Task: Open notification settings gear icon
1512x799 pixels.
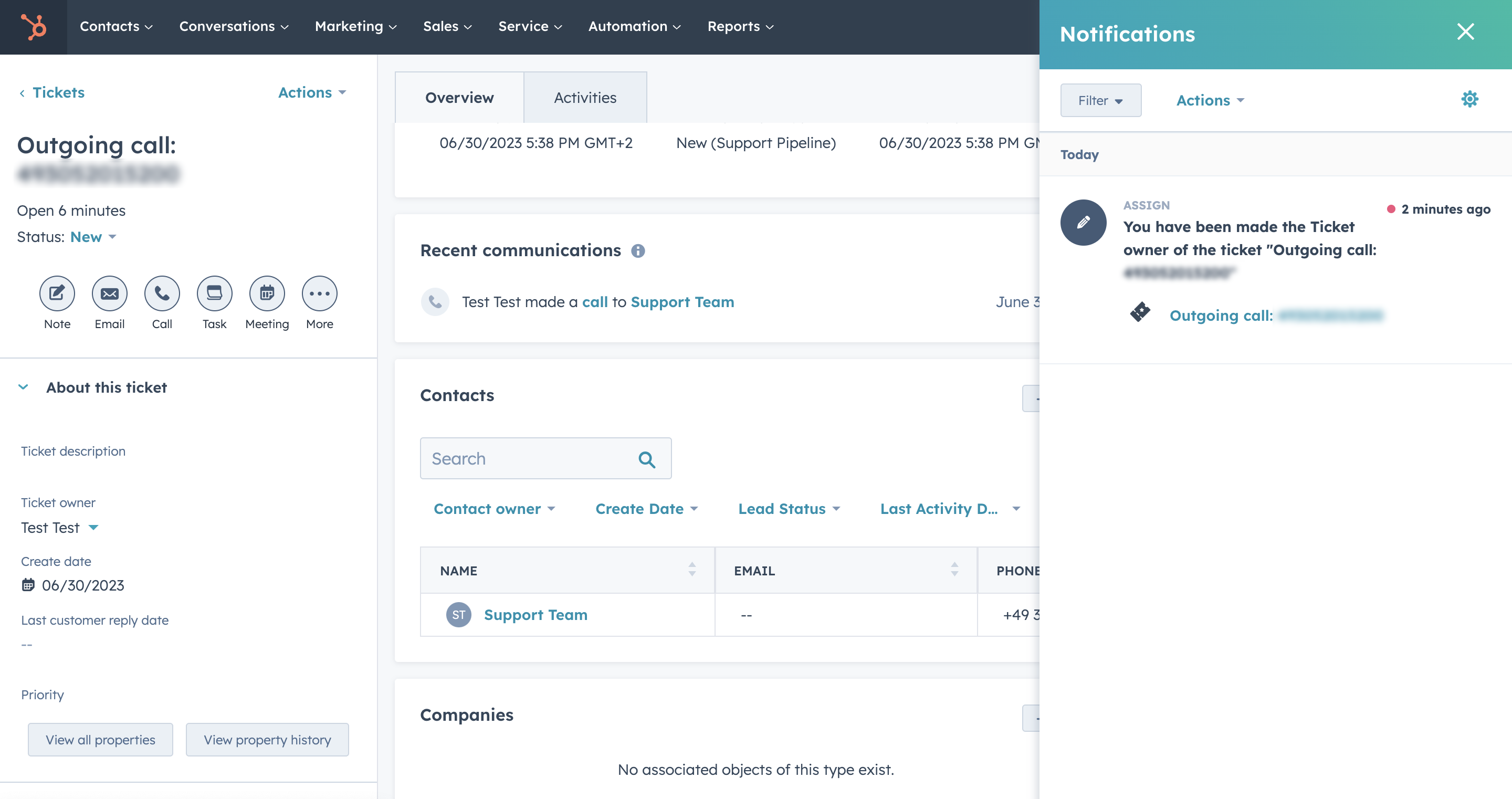Action: (x=1470, y=99)
